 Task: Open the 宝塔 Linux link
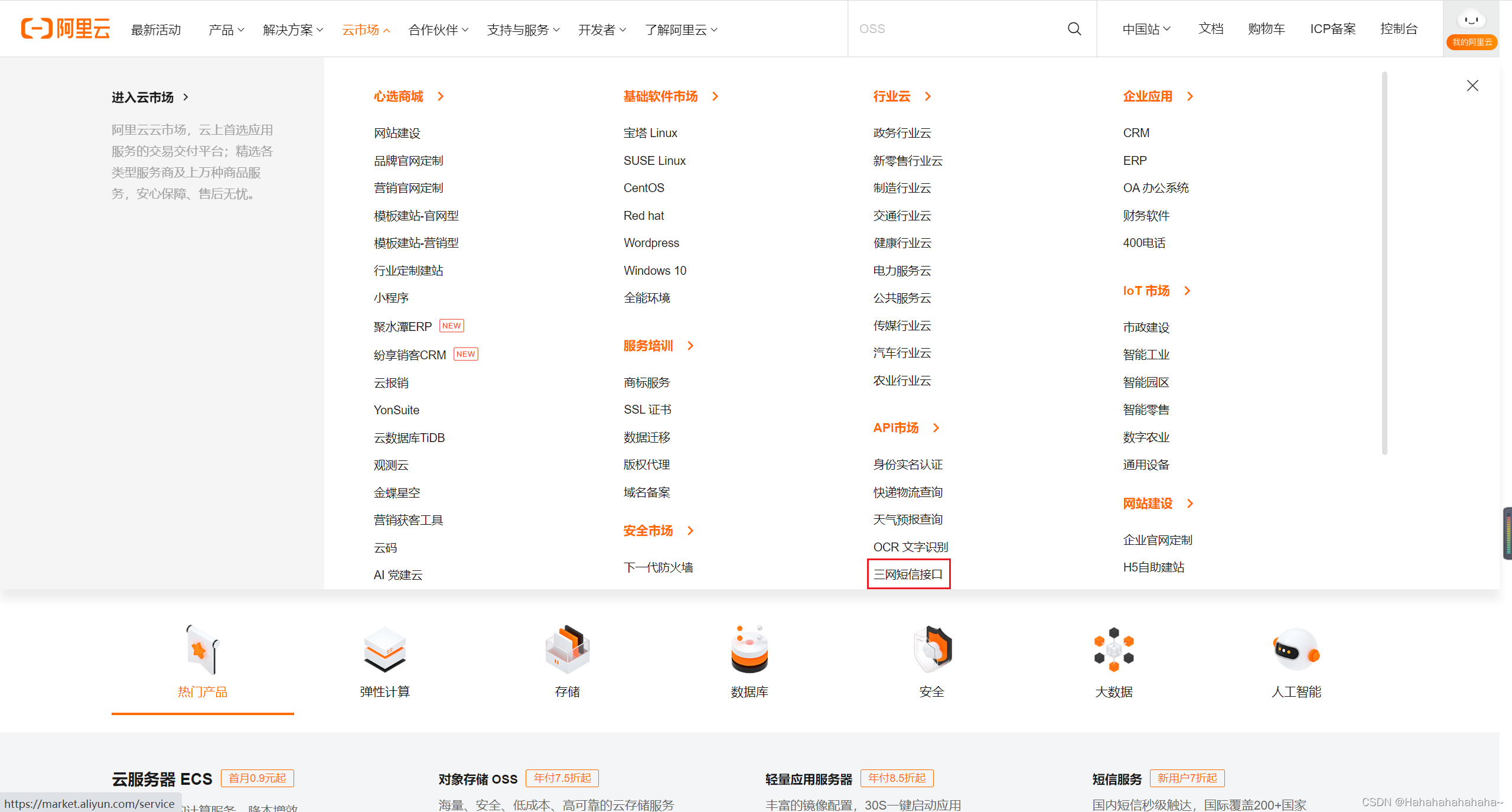[650, 133]
